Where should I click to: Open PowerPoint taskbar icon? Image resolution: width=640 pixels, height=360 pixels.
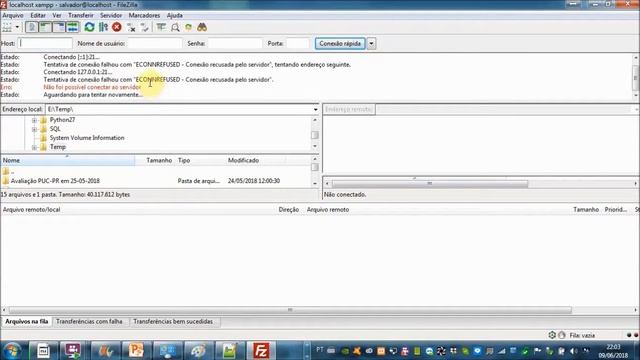tap(136, 351)
